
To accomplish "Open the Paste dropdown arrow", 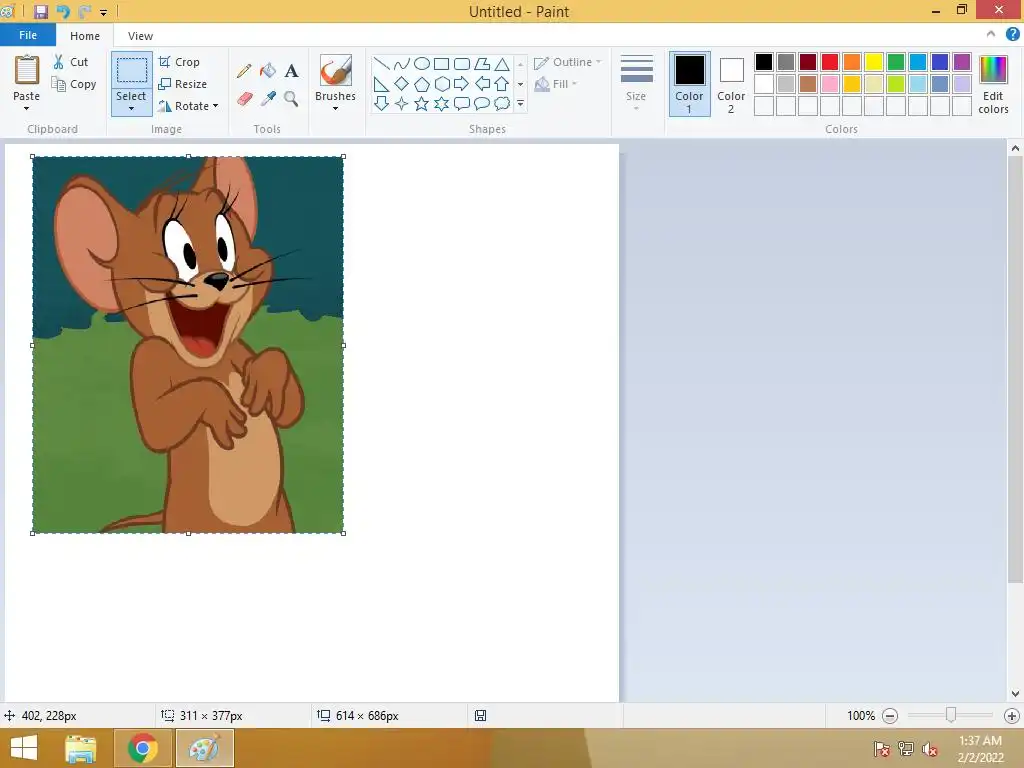I will 26,109.
